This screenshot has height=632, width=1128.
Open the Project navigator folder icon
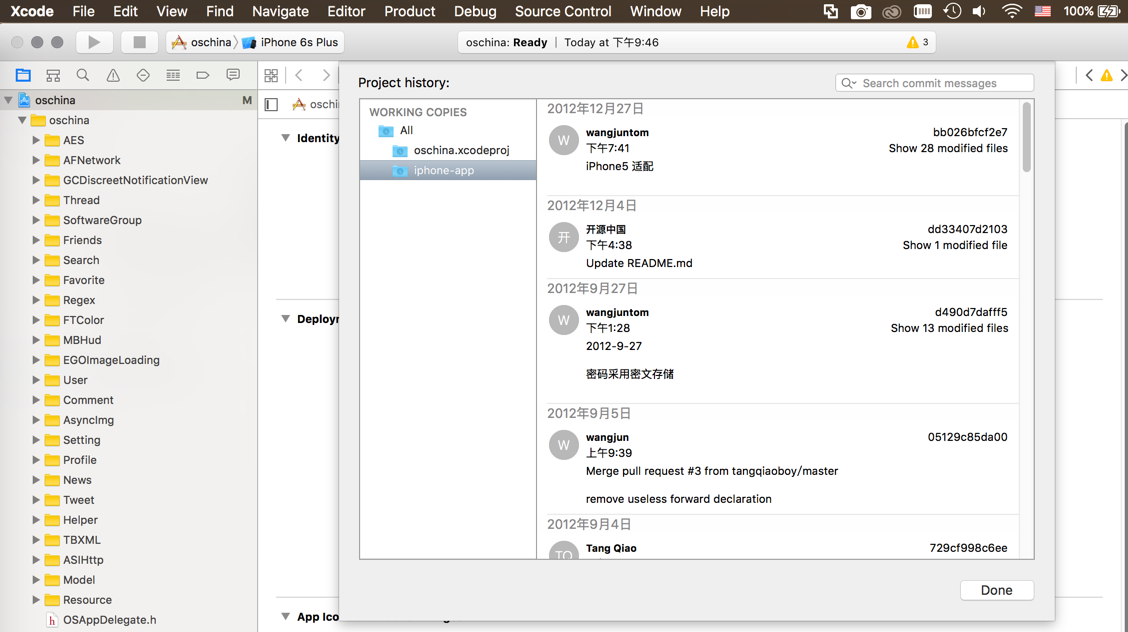pyautogui.click(x=23, y=75)
